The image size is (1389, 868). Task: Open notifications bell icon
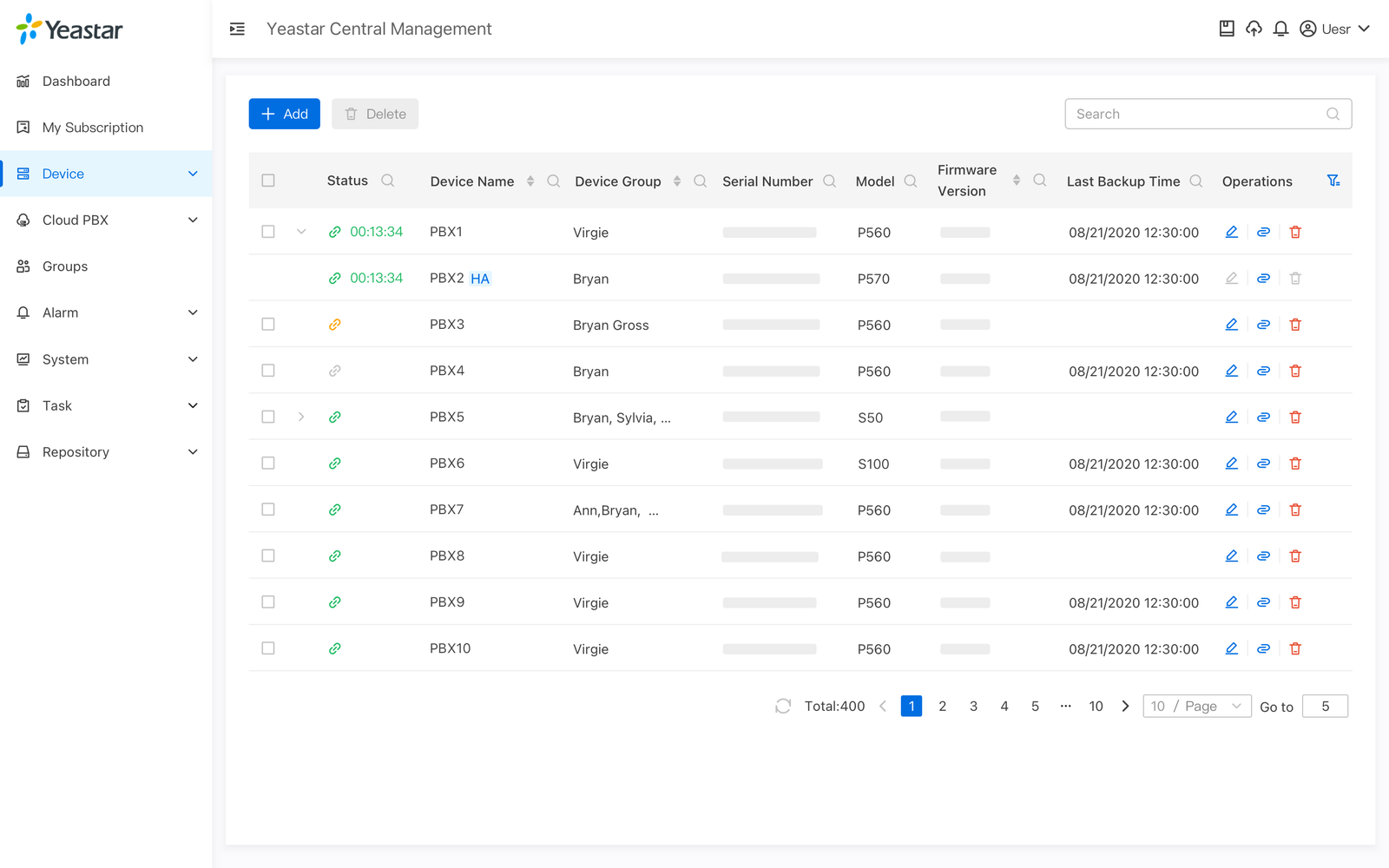click(1280, 29)
